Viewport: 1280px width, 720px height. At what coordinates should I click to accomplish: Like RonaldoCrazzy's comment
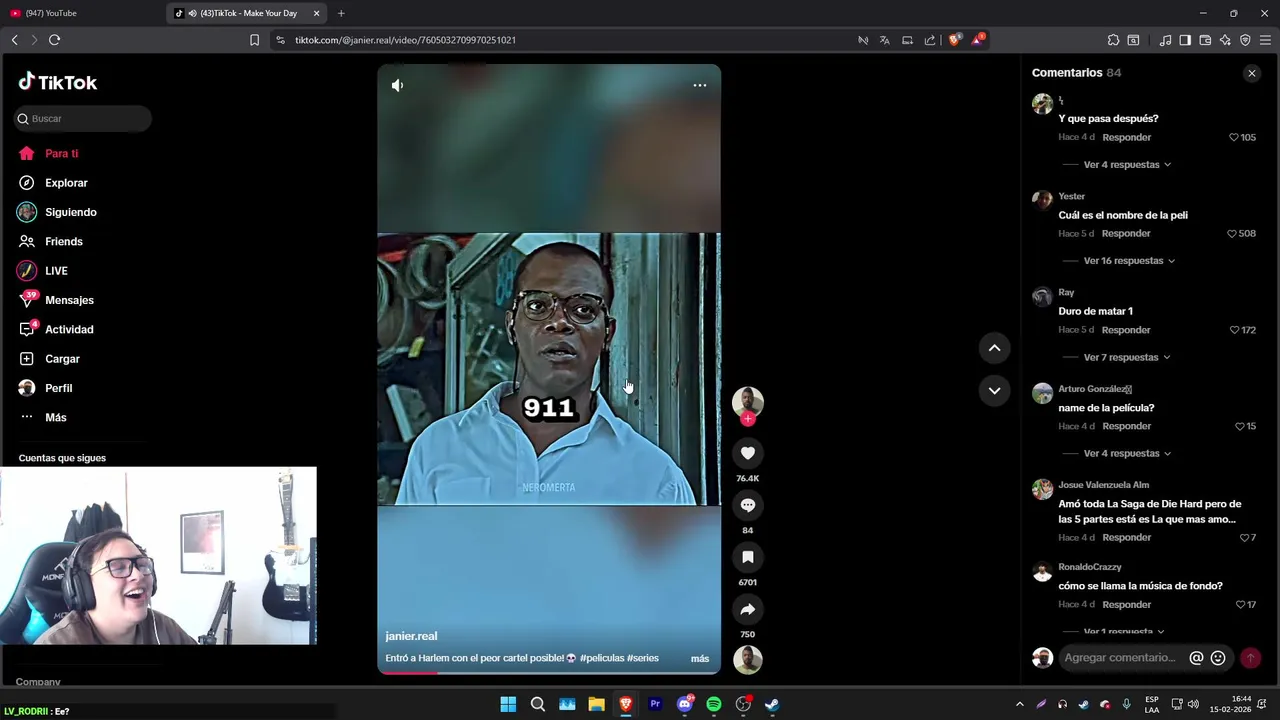pos(1240,605)
